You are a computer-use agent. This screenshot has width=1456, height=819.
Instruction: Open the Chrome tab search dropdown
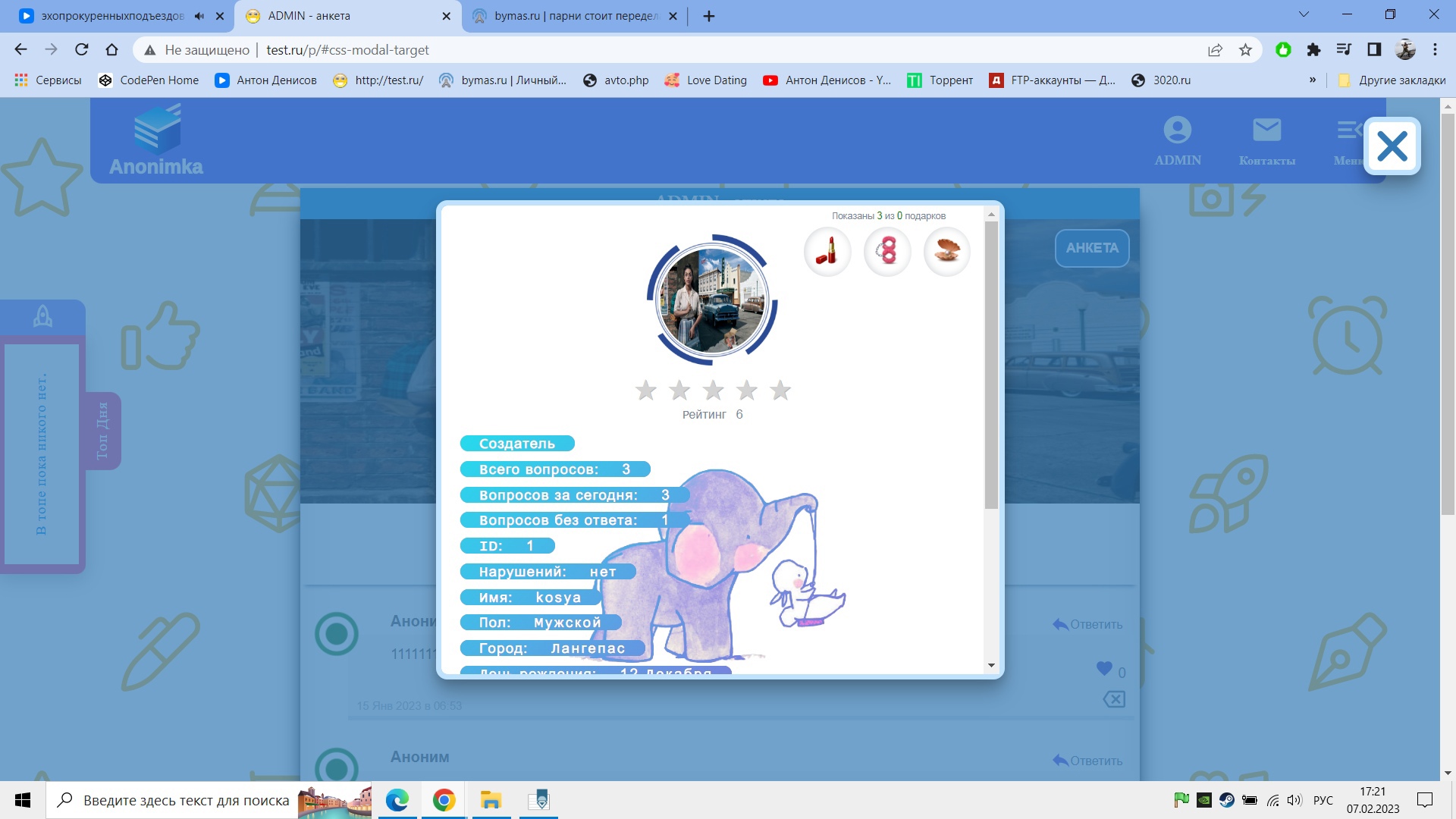click(1304, 15)
